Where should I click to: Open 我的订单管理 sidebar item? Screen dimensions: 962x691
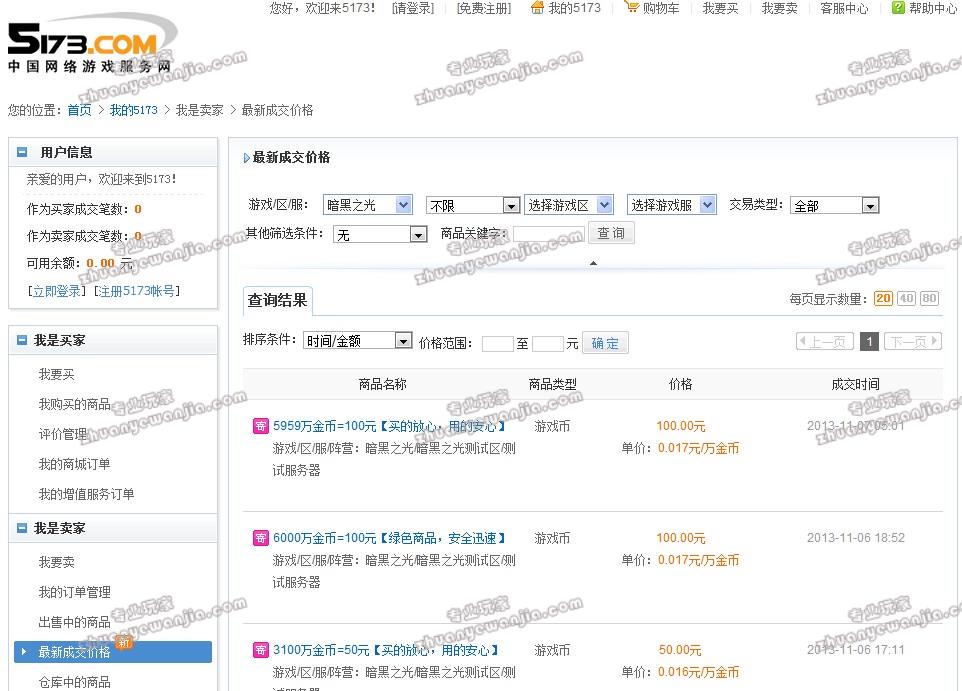[74, 592]
